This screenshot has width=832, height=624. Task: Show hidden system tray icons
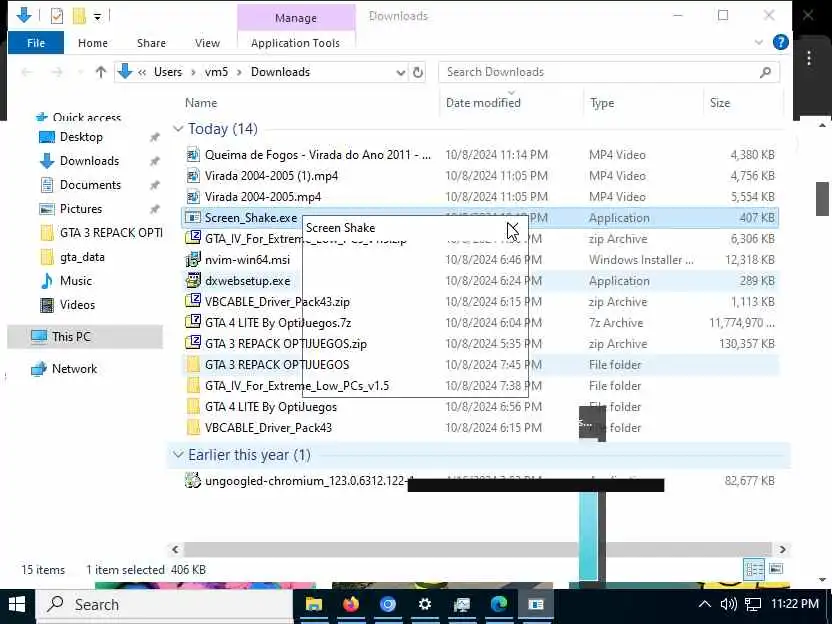click(704, 604)
